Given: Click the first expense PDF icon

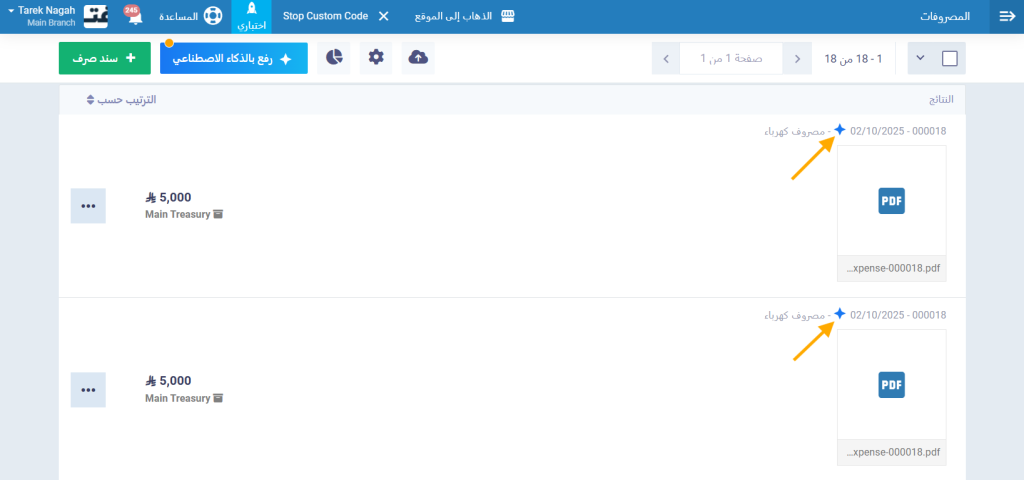Looking at the screenshot, I should (891, 201).
